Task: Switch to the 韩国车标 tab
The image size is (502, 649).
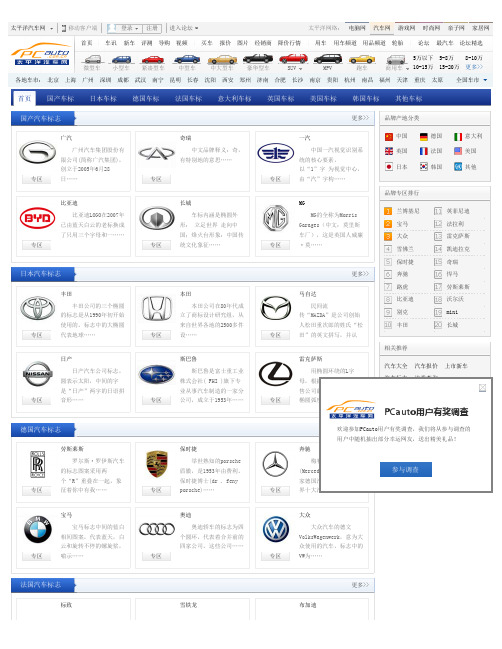Action: tap(366, 99)
